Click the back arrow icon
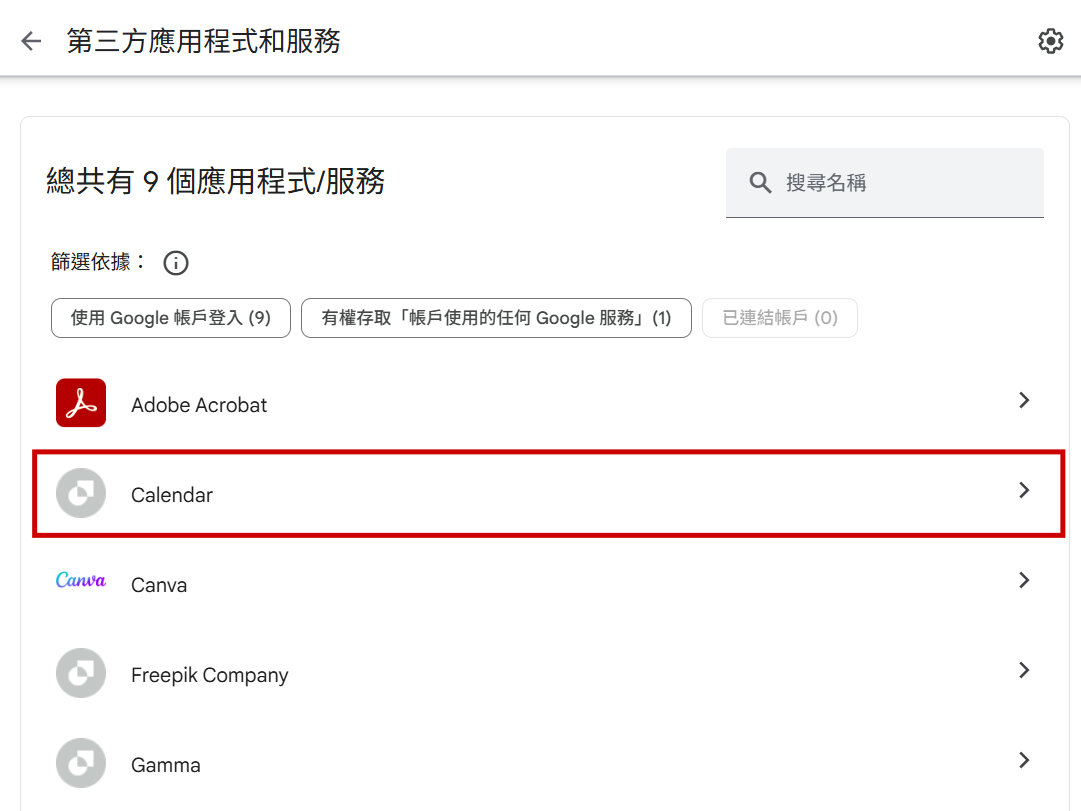The image size is (1081, 811). pos(31,41)
